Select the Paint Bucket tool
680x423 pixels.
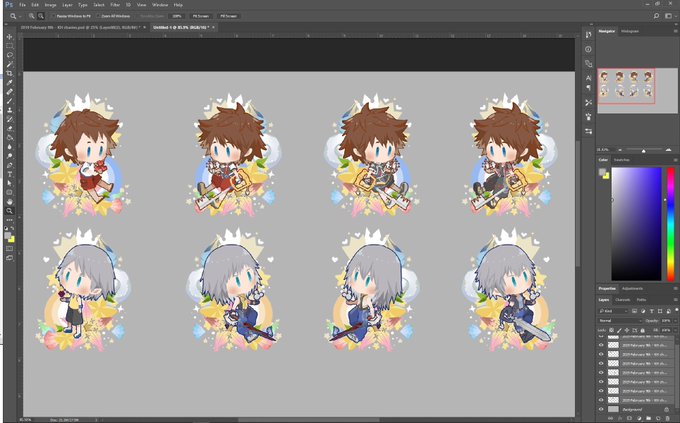pyautogui.click(x=10, y=138)
